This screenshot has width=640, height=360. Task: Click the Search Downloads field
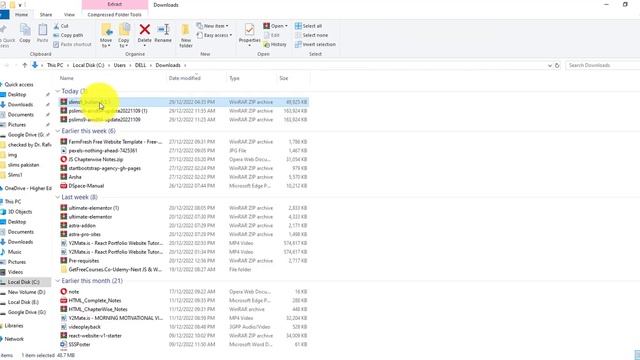[x=602, y=65]
